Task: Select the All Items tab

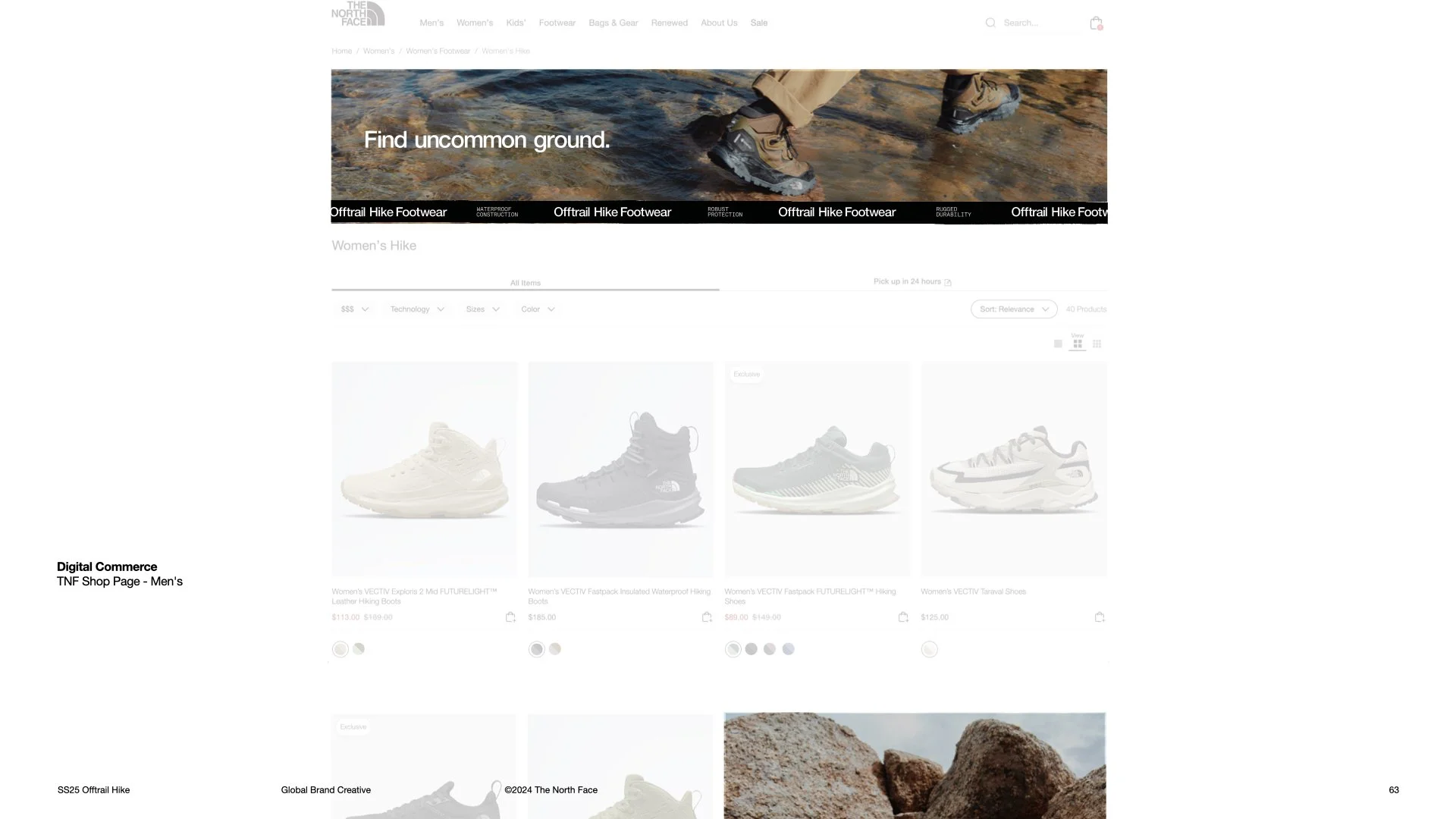Action: 525,283
